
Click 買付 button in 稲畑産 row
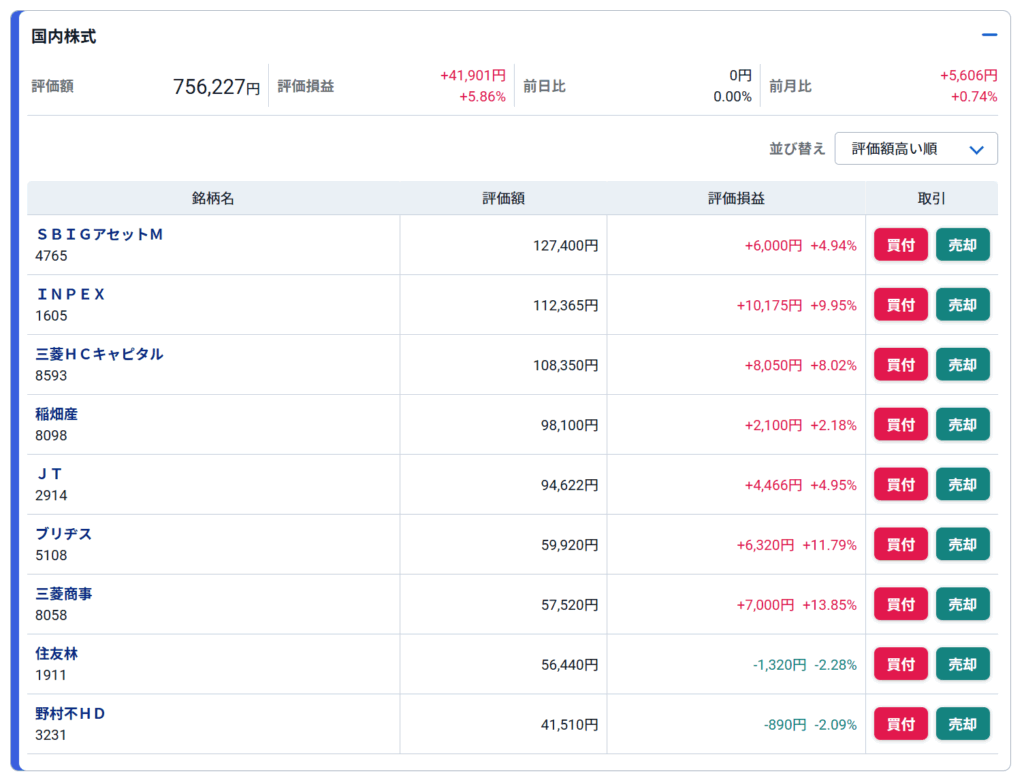click(901, 425)
